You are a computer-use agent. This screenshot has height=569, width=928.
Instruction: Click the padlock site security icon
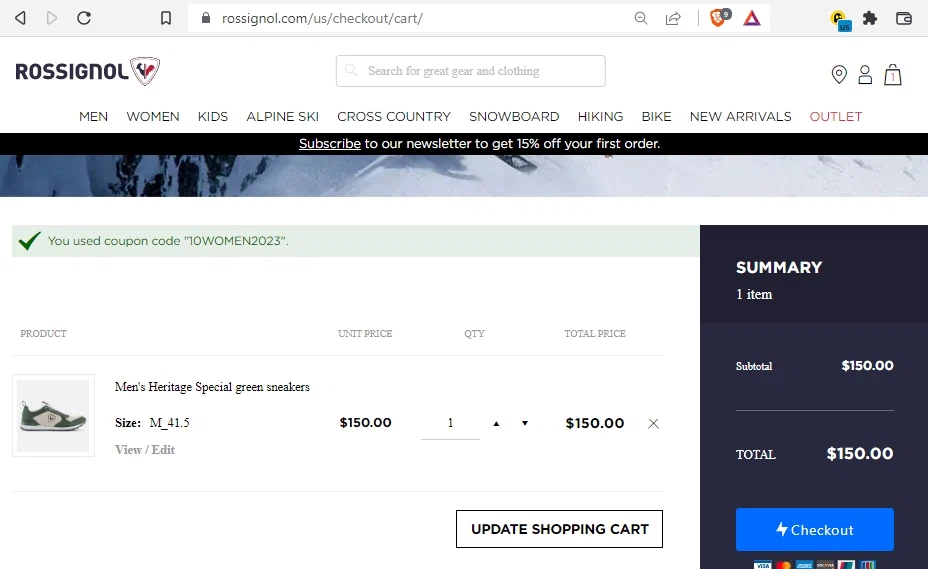206,18
